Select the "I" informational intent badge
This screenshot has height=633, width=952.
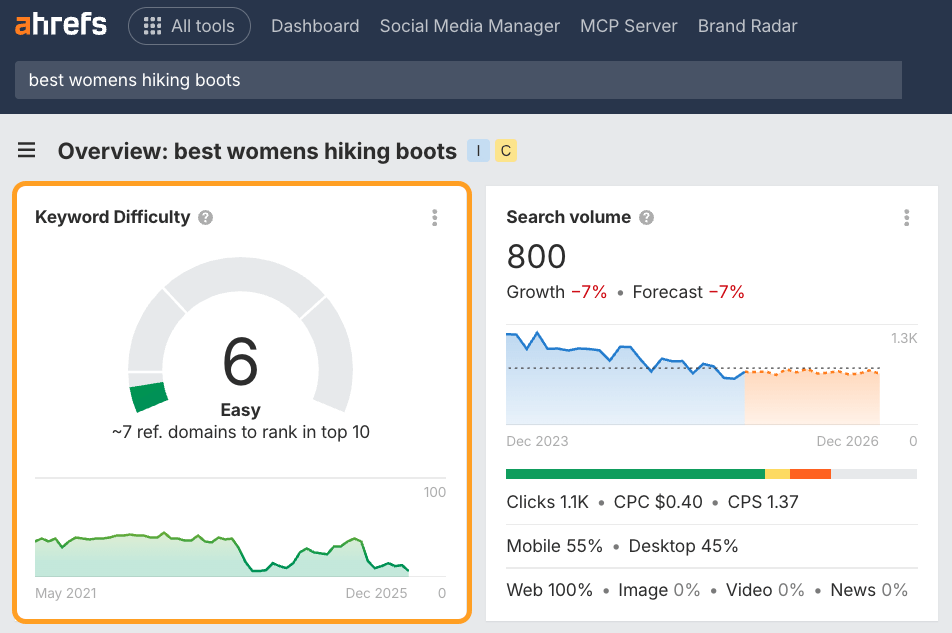coord(478,150)
